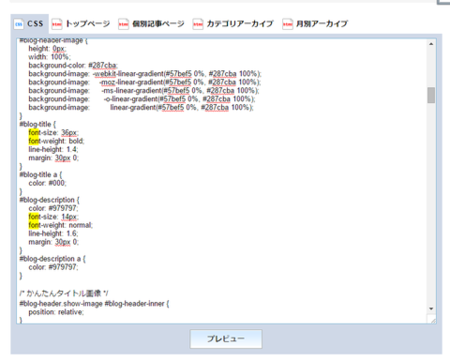Click the '#blog-description {' selector line
The height and width of the screenshot is (361, 450).
click(x=49, y=200)
